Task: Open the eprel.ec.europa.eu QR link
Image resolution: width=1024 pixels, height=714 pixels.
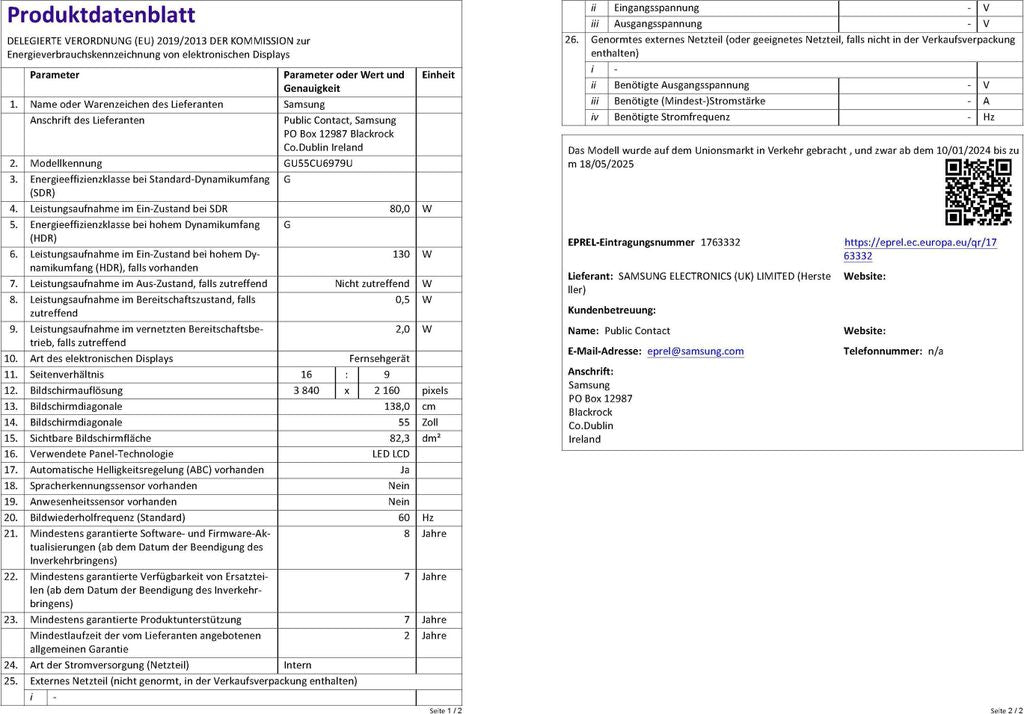Action: [920, 249]
